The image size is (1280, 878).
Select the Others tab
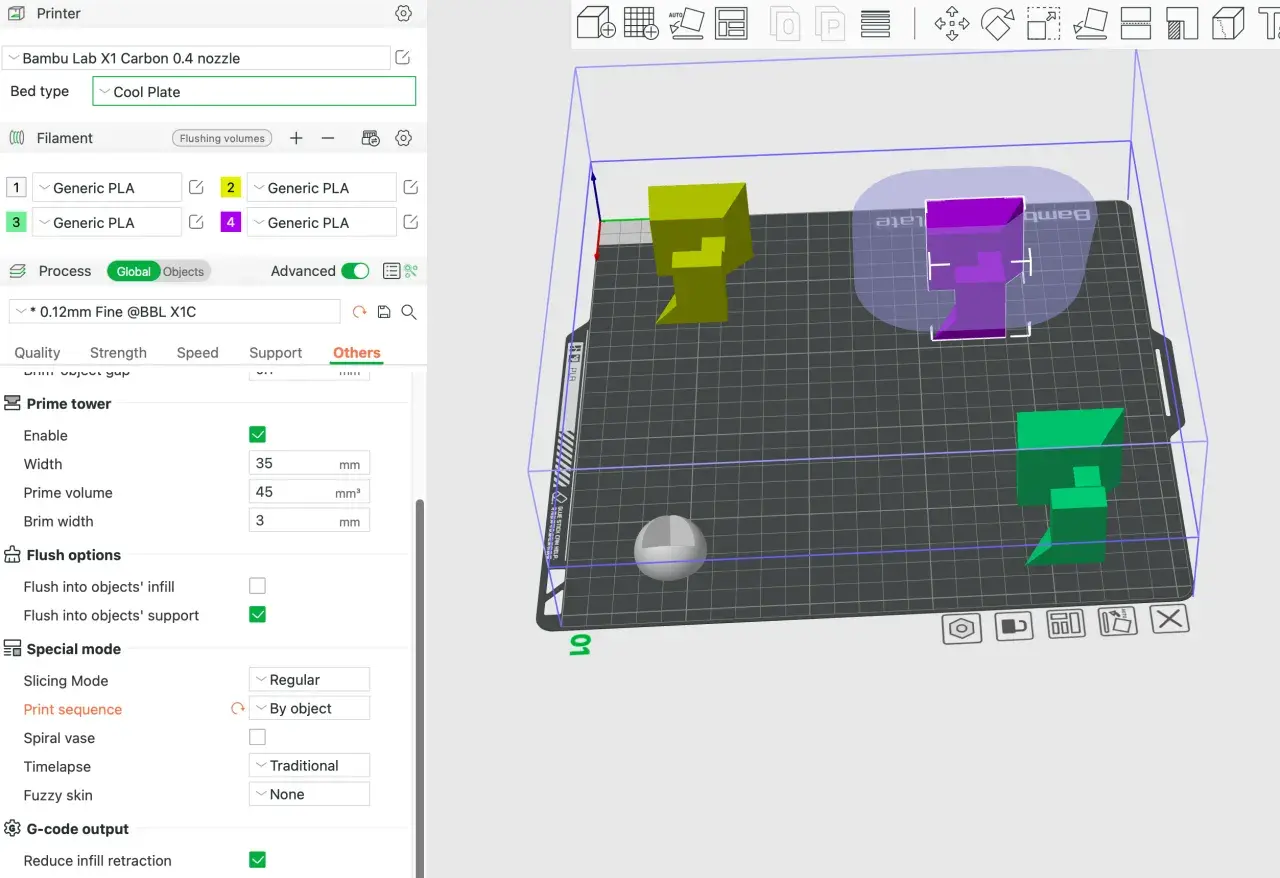[x=357, y=353]
